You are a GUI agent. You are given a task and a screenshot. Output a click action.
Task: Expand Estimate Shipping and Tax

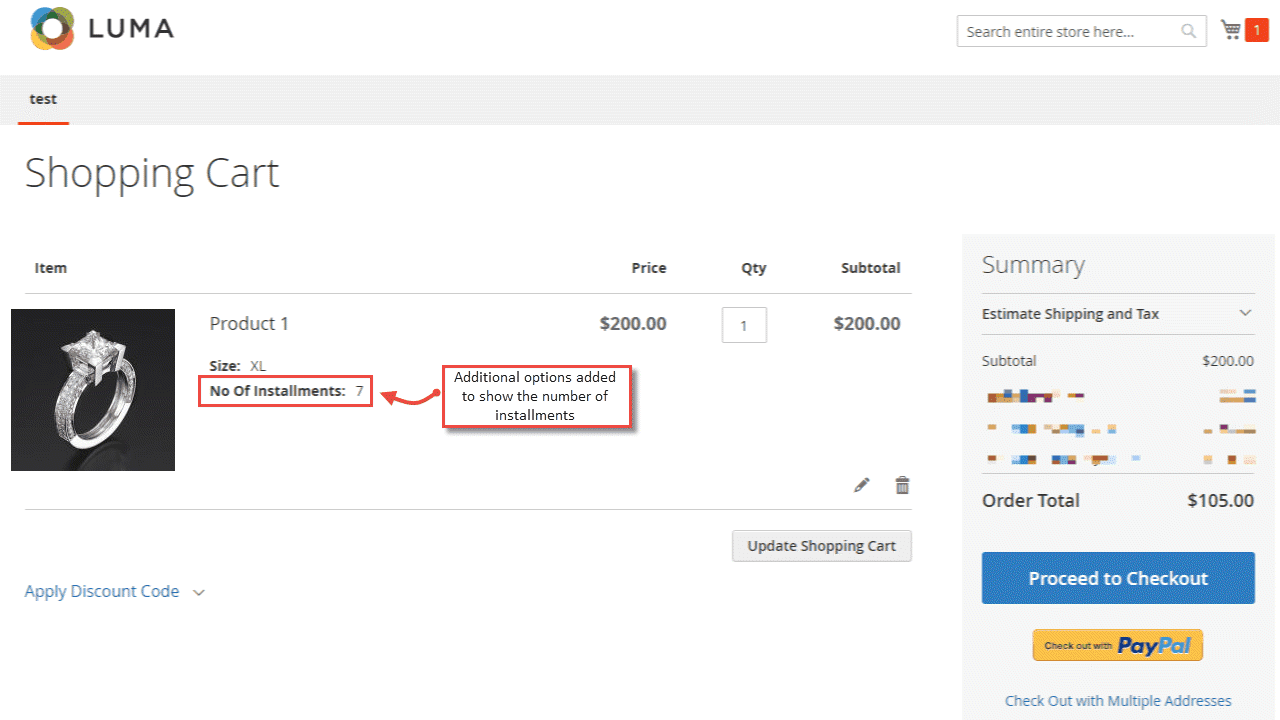(1070, 314)
